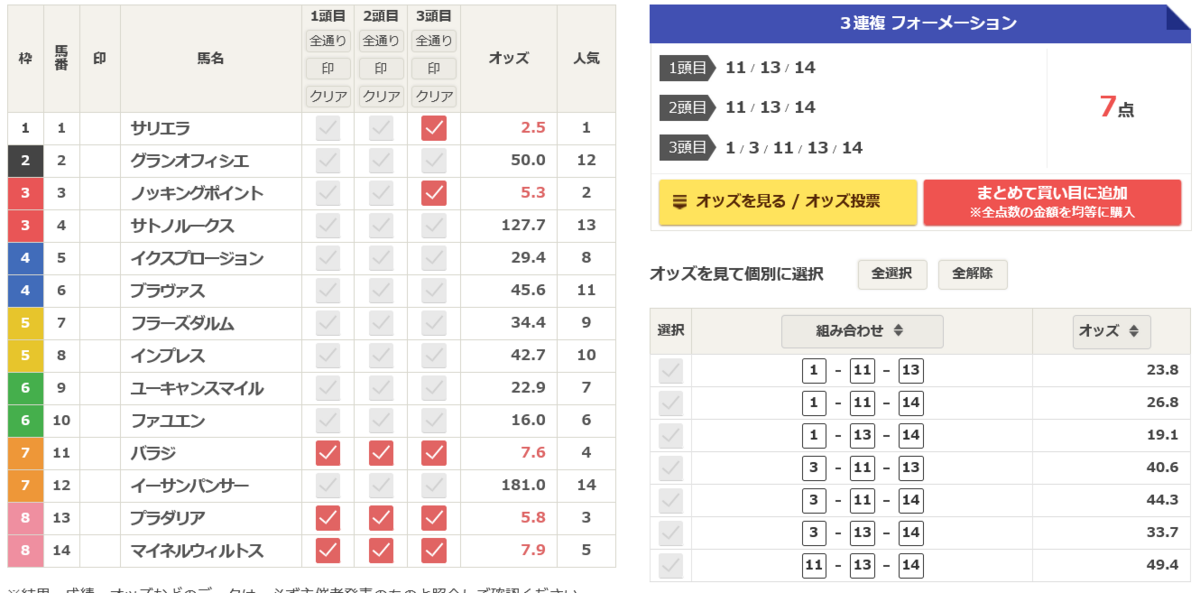Click 全通り button under 3頭目
1200x593 pixels.
tap(434, 41)
